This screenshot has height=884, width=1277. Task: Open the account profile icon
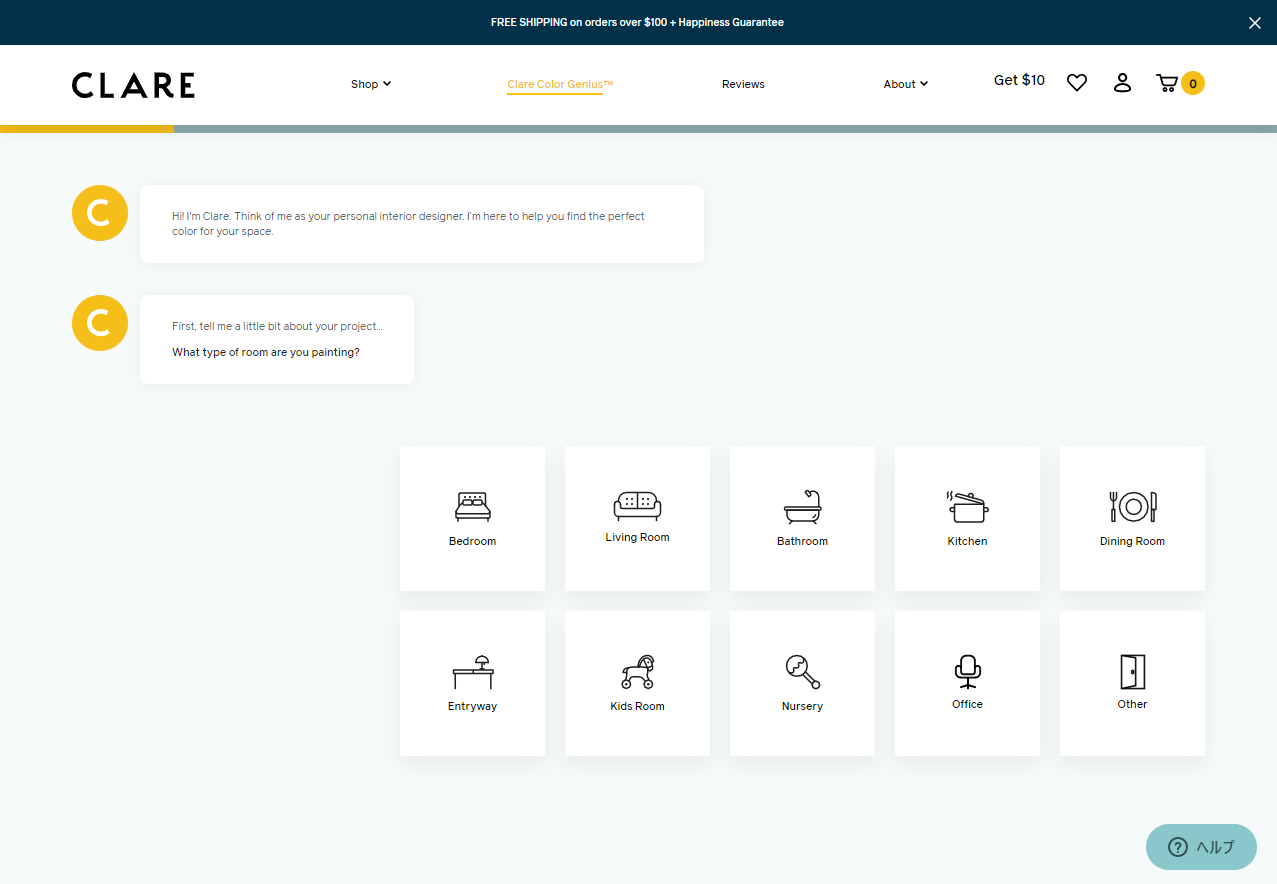point(1122,83)
